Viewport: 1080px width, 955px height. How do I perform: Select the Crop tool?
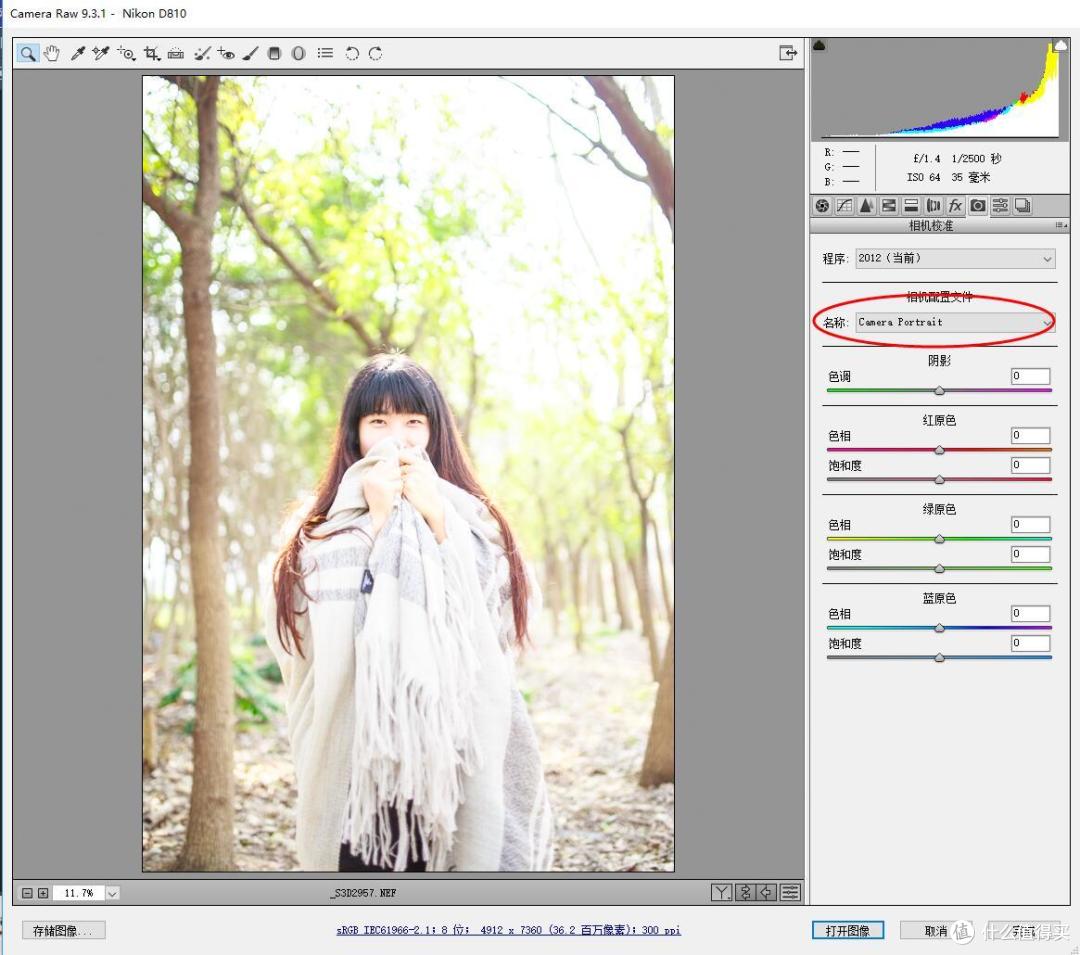click(x=152, y=54)
